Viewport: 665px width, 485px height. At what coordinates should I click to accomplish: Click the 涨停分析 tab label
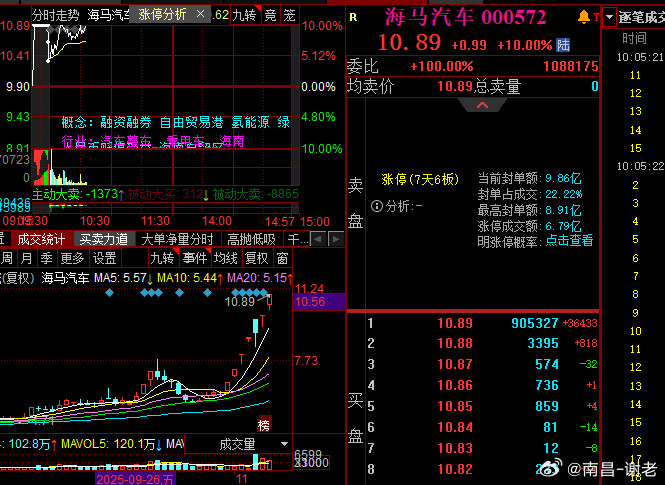coord(162,15)
